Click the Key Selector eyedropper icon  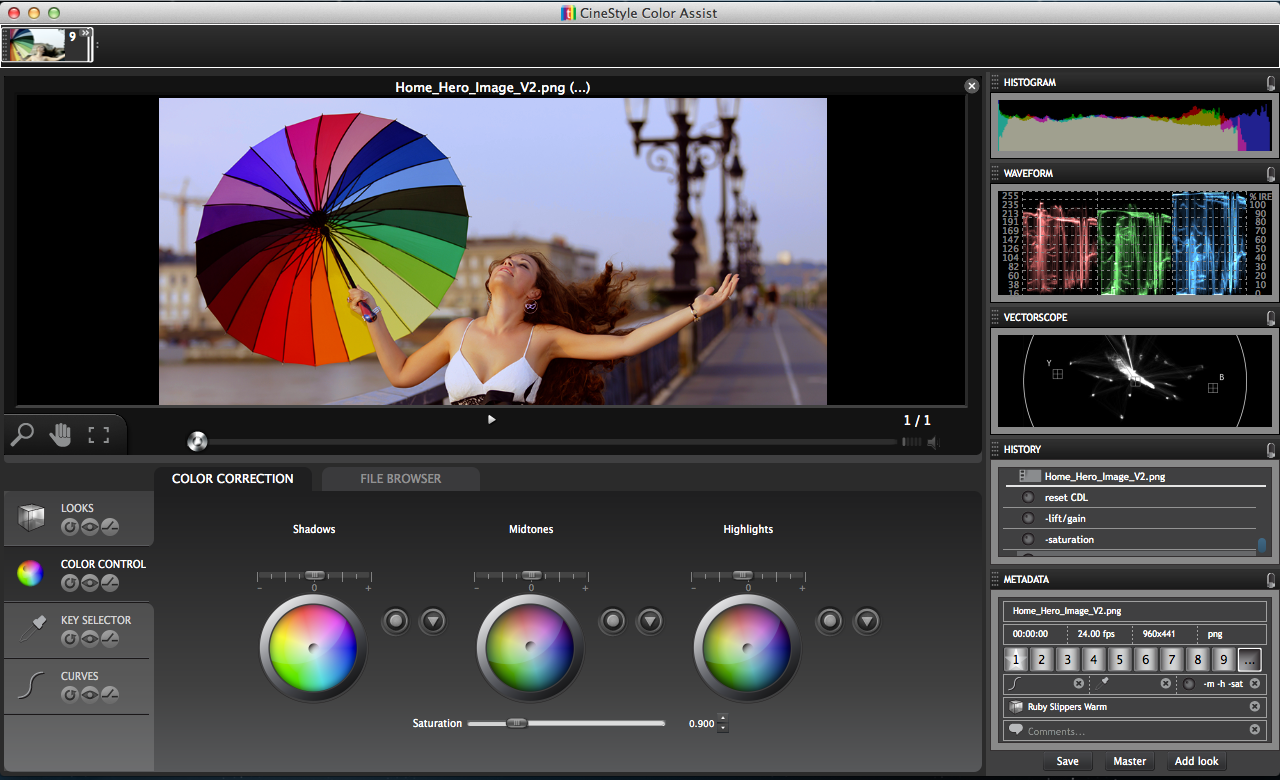pyautogui.click(x=32, y=629)
